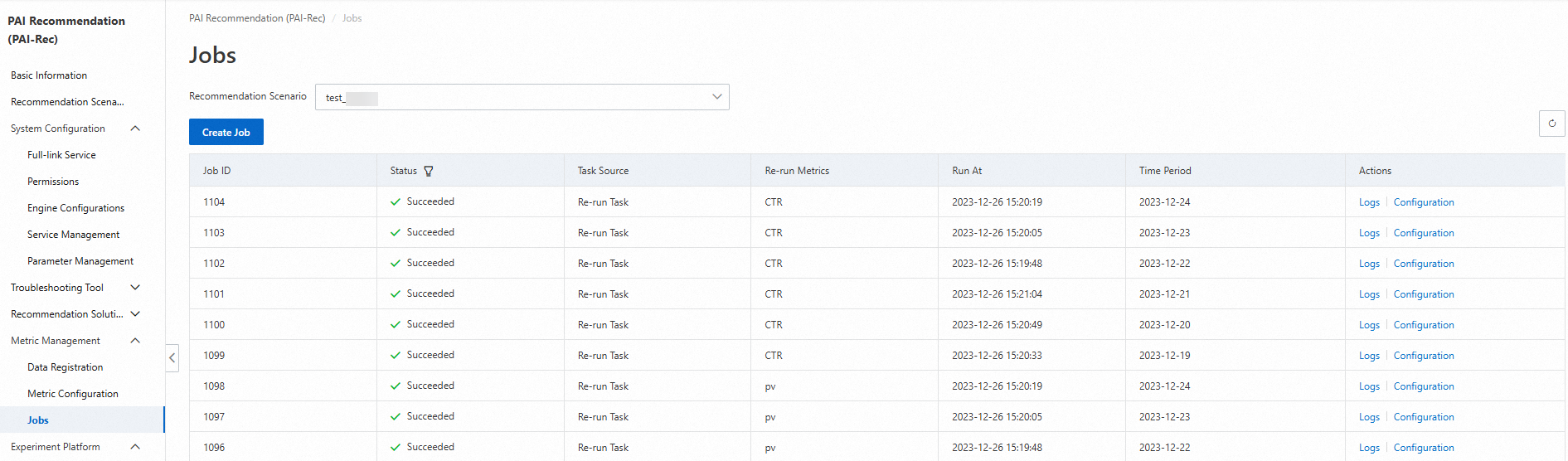Click the Jobs breadcrumb item
1568x461 pixels.
[x=352, y=18]
